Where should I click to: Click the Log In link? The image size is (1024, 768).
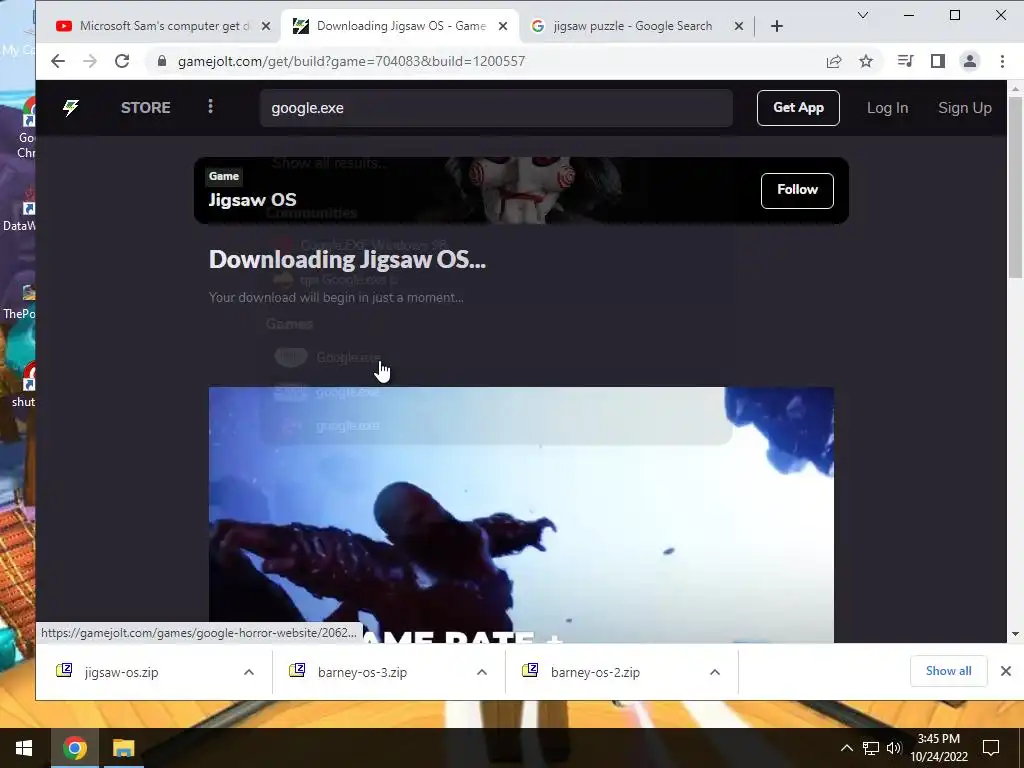[x=887, y=108]
